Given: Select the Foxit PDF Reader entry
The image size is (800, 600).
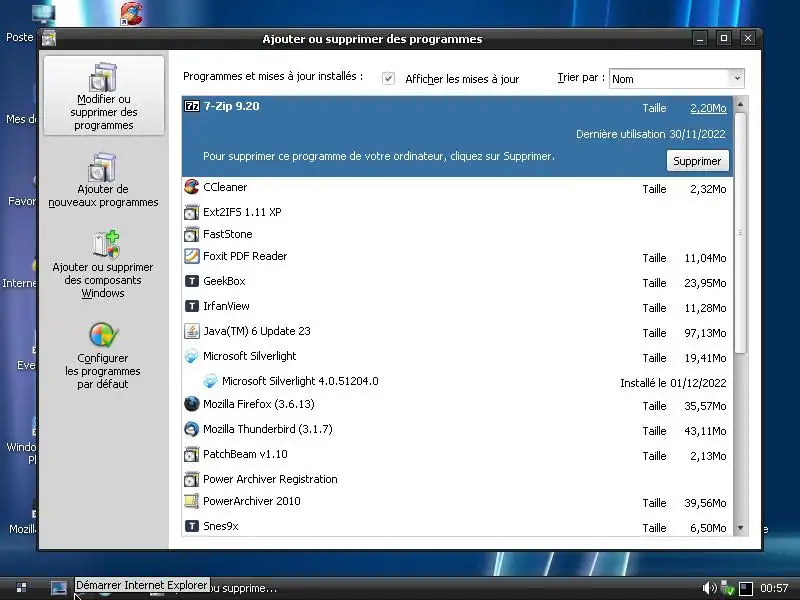Looking at the screenshot, I should 458,257.
